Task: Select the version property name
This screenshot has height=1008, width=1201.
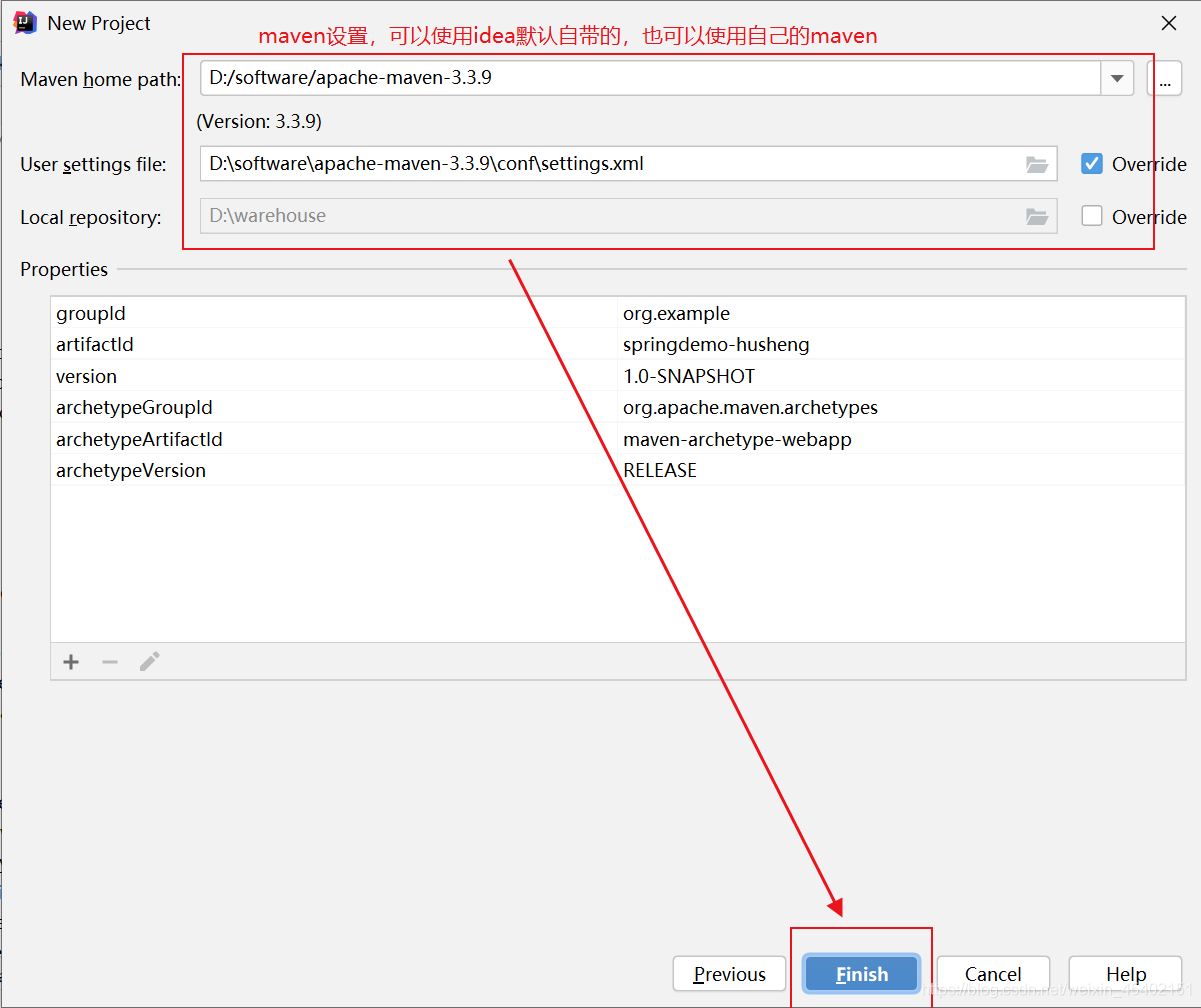Action: (x=86, y=376)
